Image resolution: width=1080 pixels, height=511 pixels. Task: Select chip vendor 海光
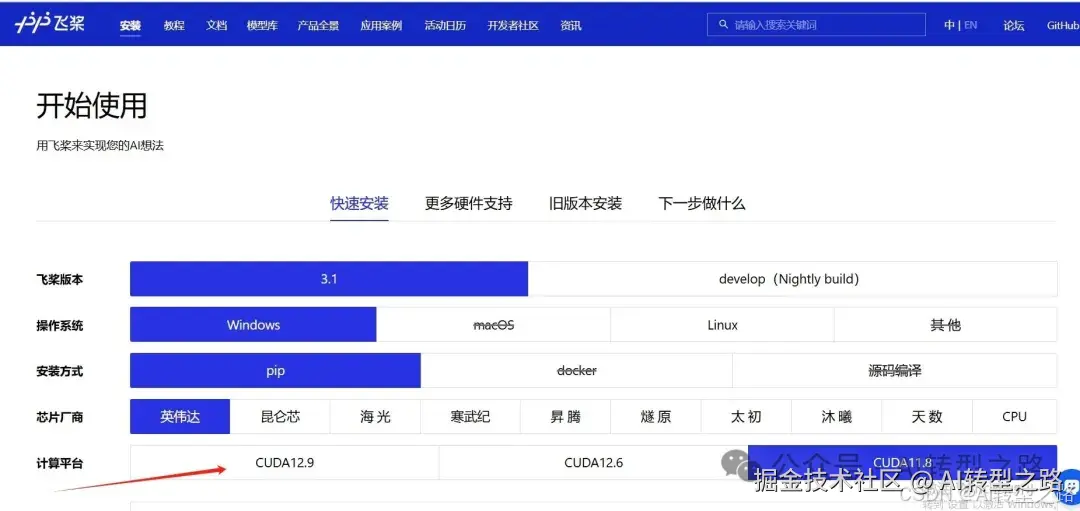click(375, 417)
